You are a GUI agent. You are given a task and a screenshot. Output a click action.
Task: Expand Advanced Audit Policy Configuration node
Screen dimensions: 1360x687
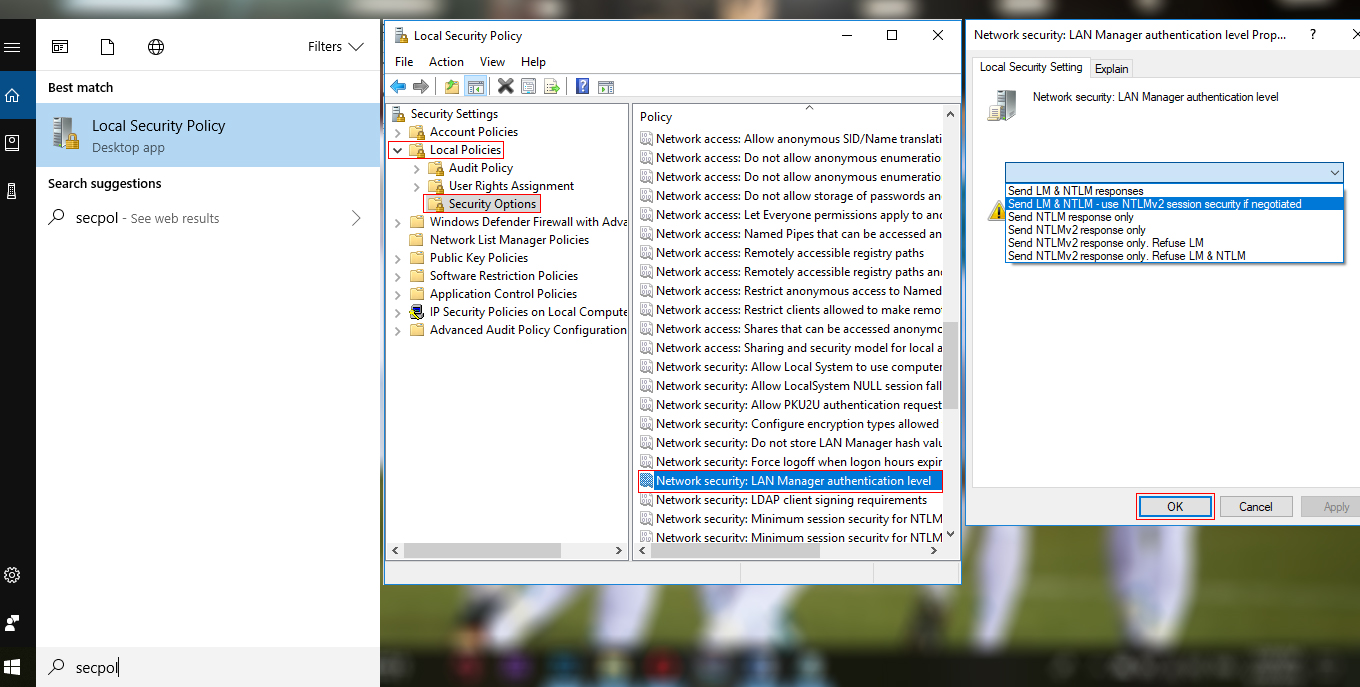pos(398,330)
